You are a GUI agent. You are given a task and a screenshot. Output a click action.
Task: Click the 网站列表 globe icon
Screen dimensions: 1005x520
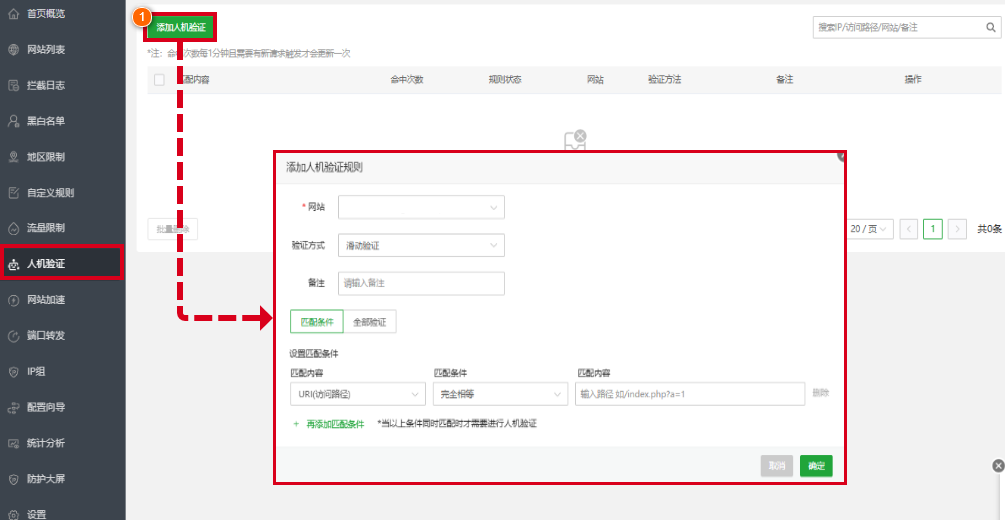click(x=14, y=49)
